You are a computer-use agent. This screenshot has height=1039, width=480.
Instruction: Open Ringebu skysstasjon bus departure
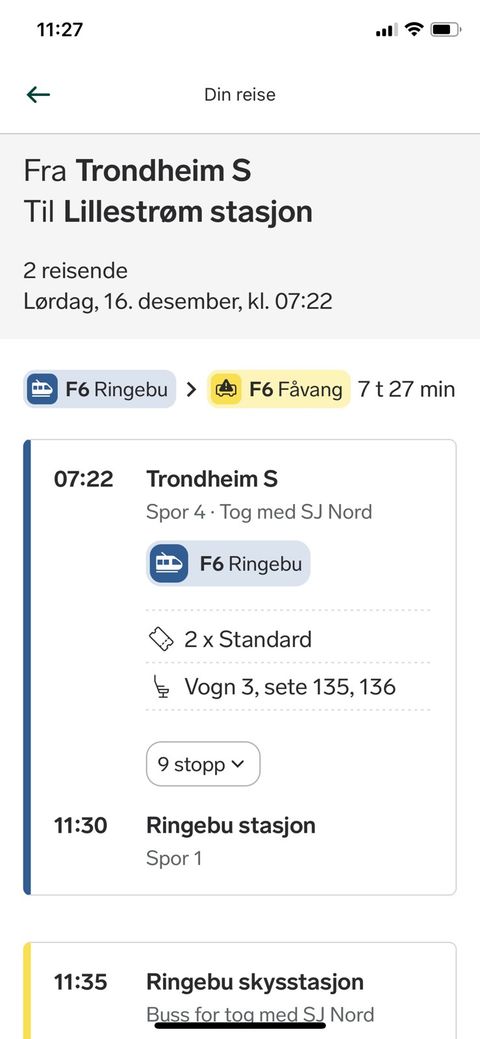point(255,981)
